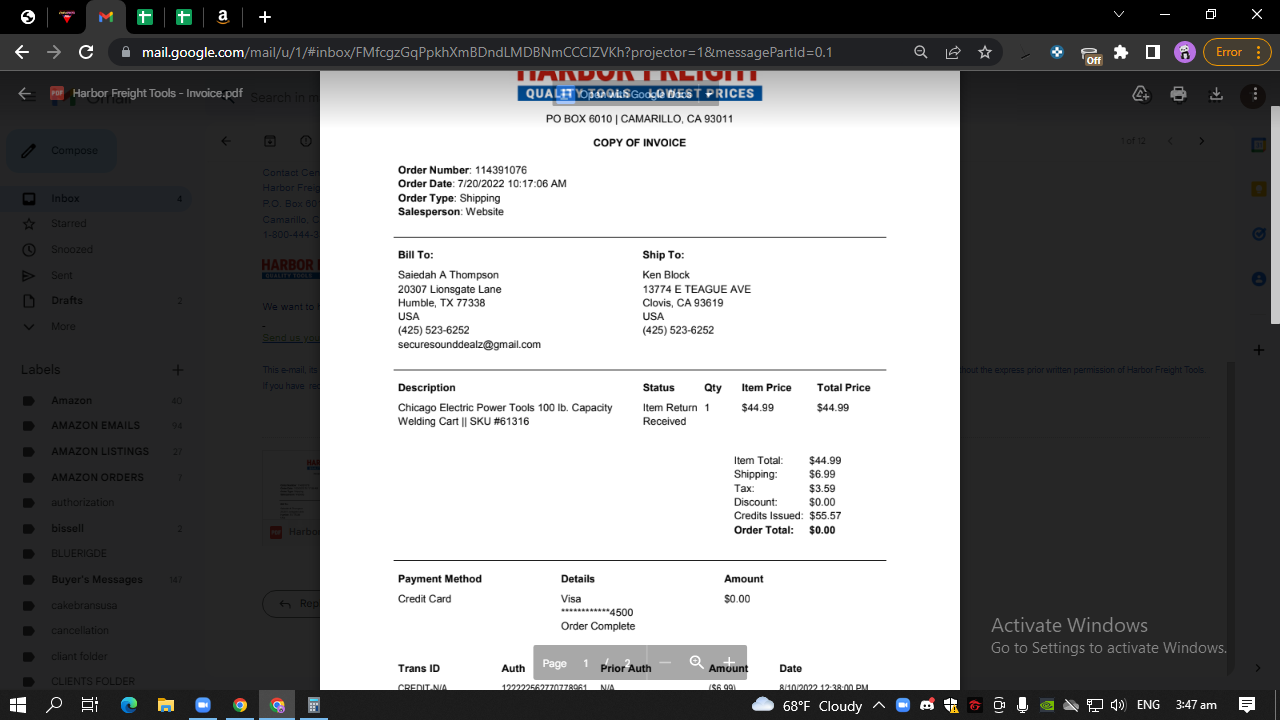
Task: Open File Explorer from taskbar
Action: click(x=166, y=705)
